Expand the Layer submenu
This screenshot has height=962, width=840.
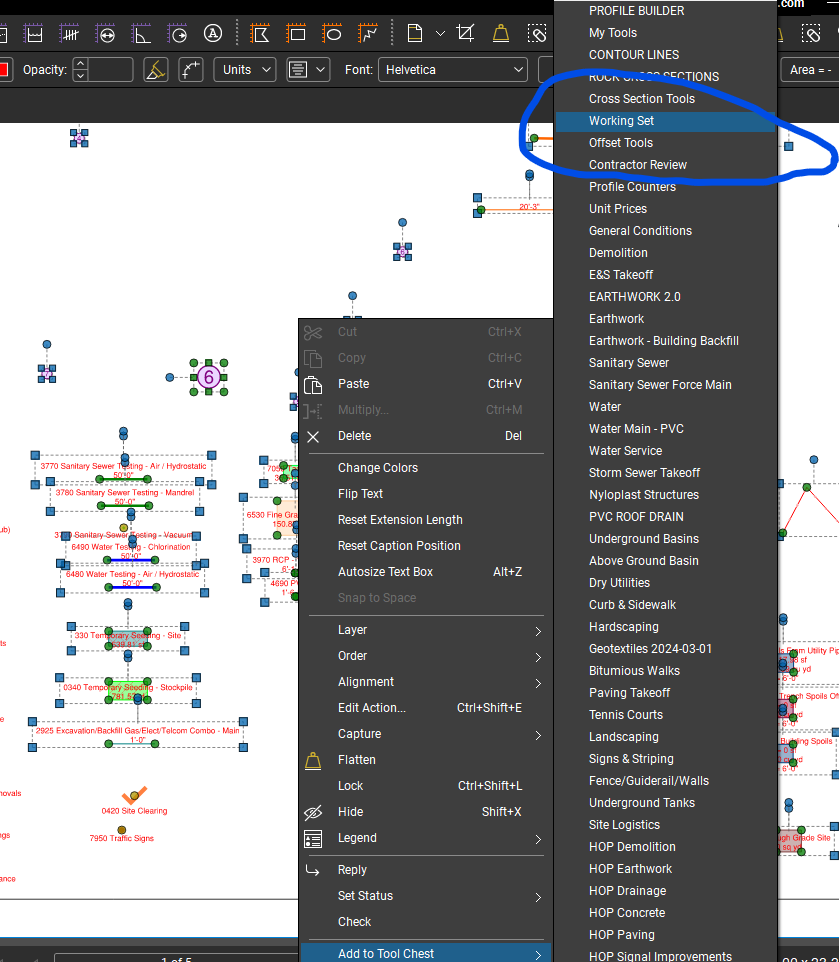[426, 630]
